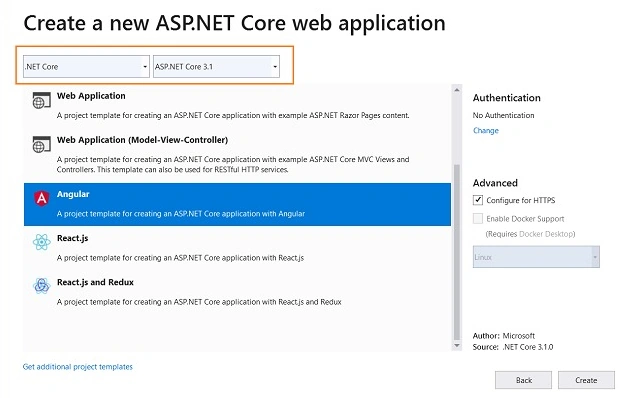Click the 'application with Angular' description
This screenshot has width=626, height=398.
(x=181, y=214)
